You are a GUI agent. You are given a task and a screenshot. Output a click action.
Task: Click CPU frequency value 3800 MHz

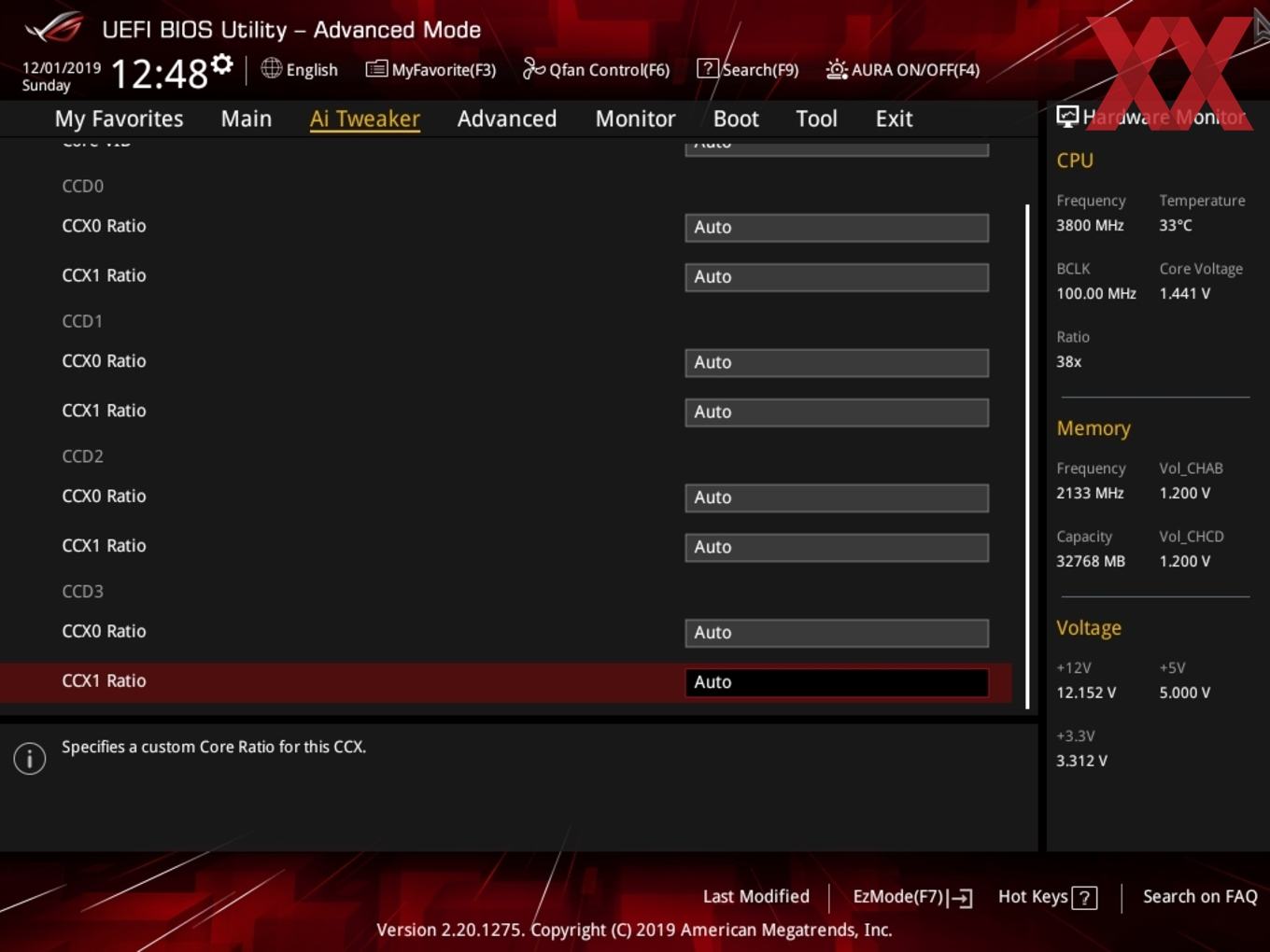[x=1090, y=225]
